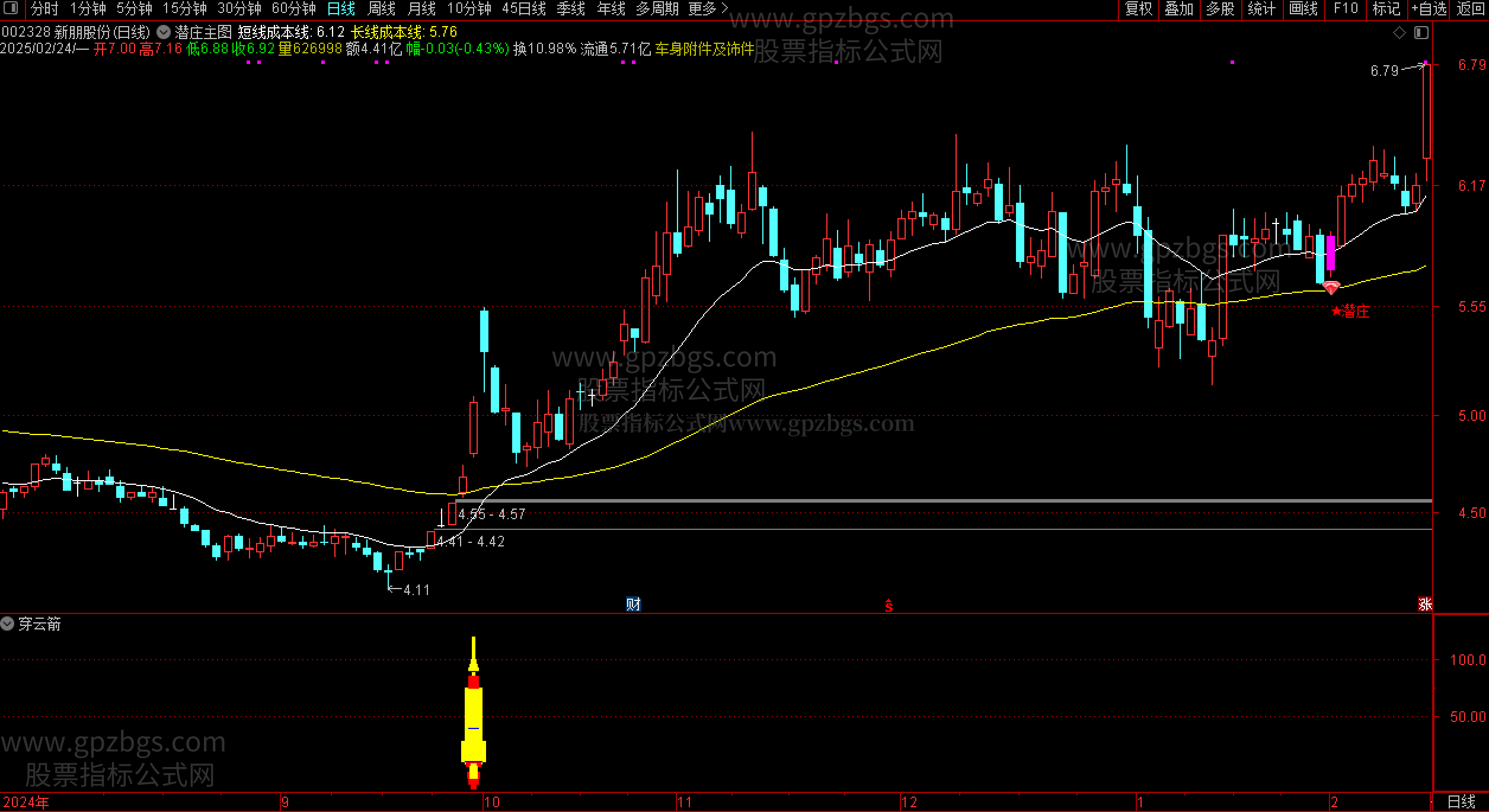This screenshot has height=812, width=1489.
Task: Switch to the 60分钟 period tab
Action: [293, 8]
